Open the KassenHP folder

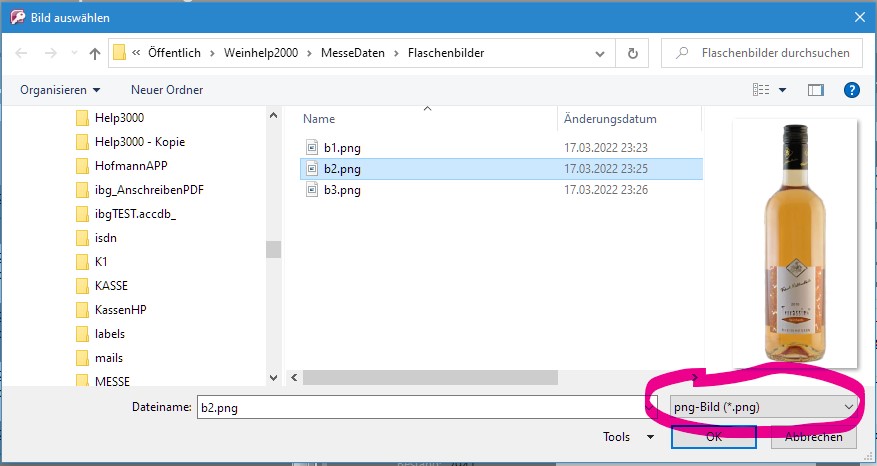(120, 310)
